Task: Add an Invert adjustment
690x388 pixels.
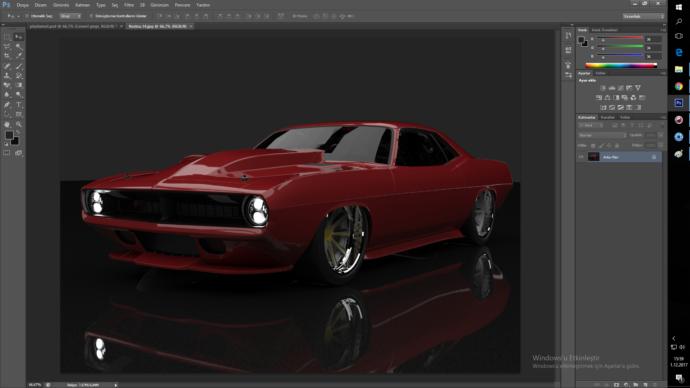Action: coord(603,107)
